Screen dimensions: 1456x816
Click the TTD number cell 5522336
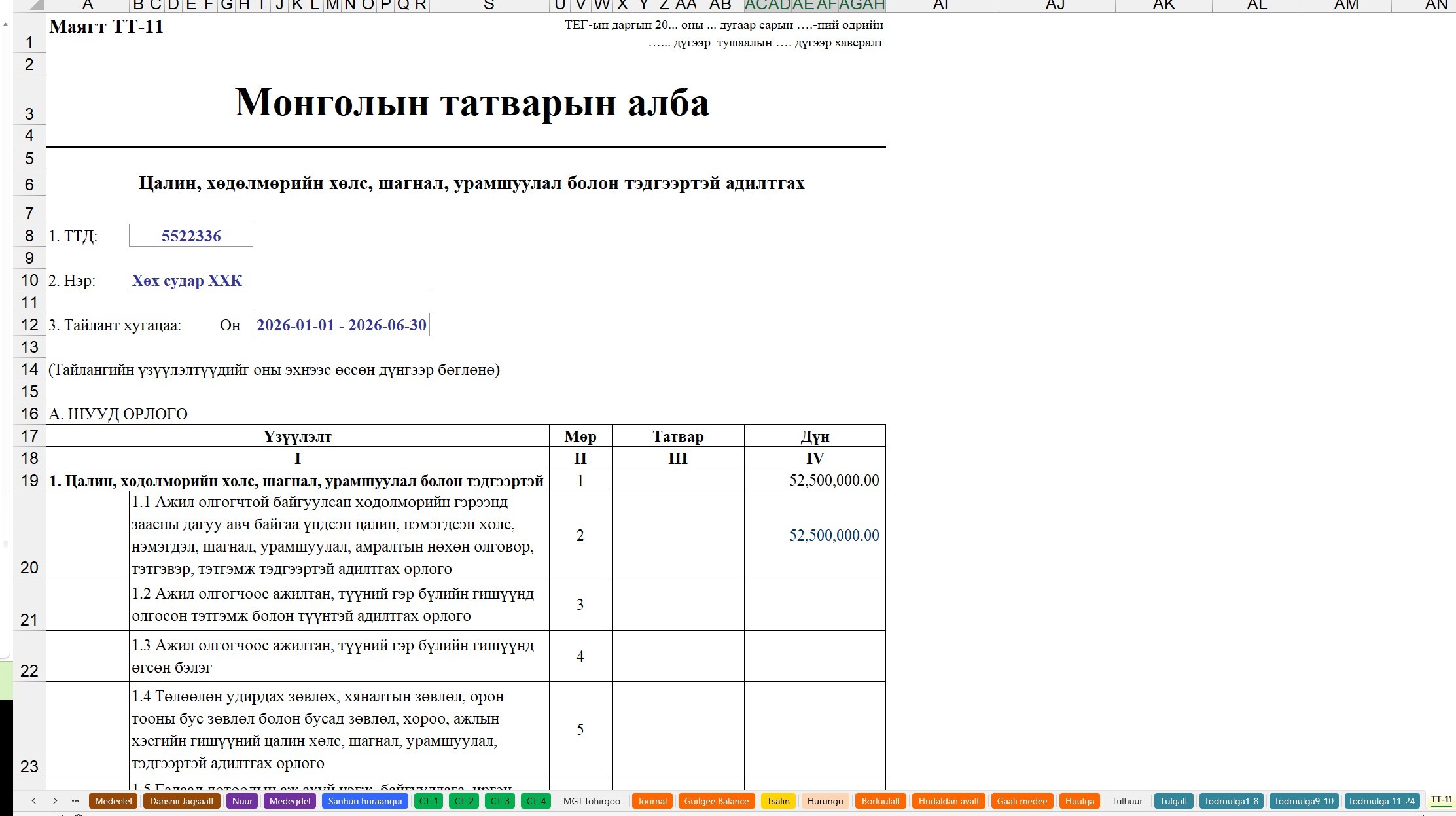point(191,236)
